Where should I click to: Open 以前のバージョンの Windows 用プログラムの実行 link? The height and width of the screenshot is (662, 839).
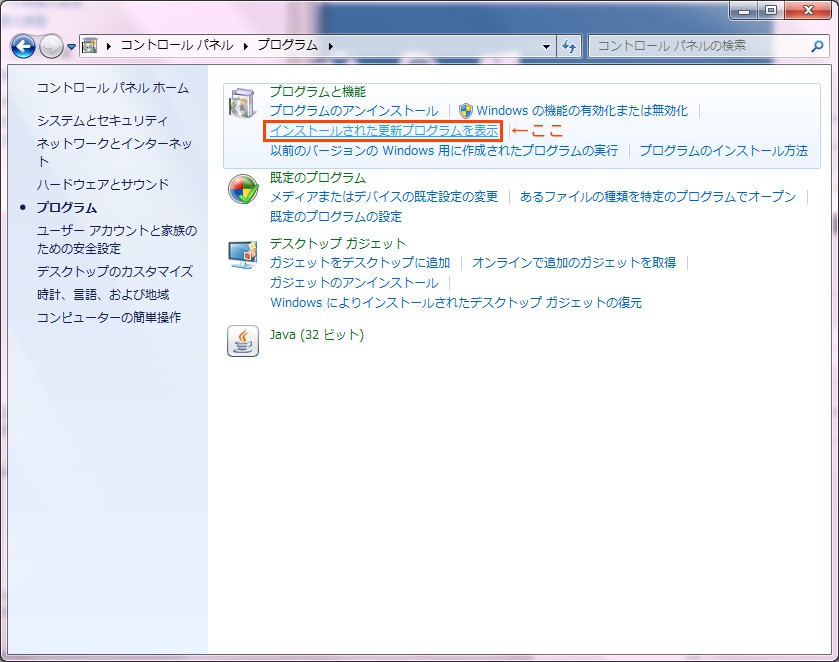[444, 150]
